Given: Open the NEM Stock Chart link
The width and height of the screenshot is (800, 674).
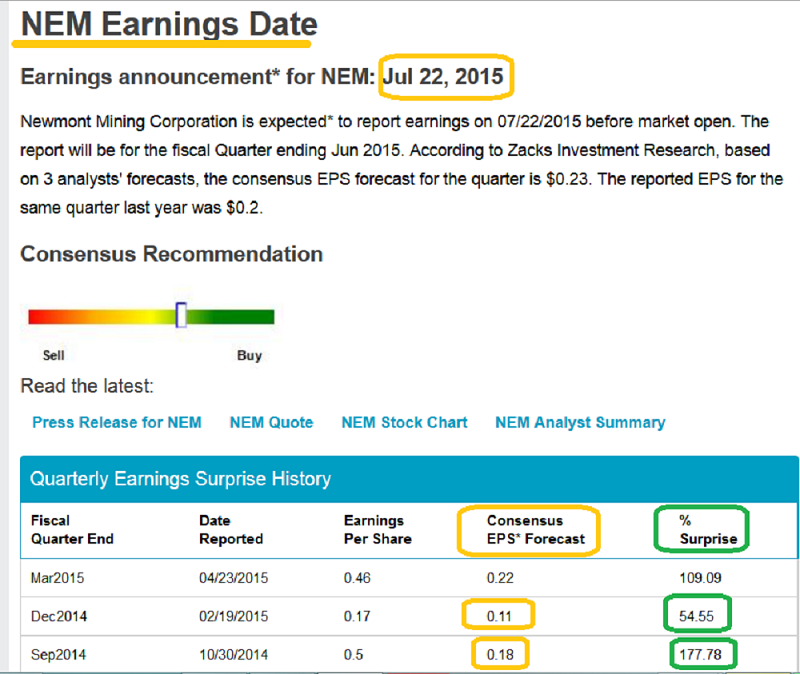Looking at the screenshot, I should pyautogui.click(x=405, y=422).
